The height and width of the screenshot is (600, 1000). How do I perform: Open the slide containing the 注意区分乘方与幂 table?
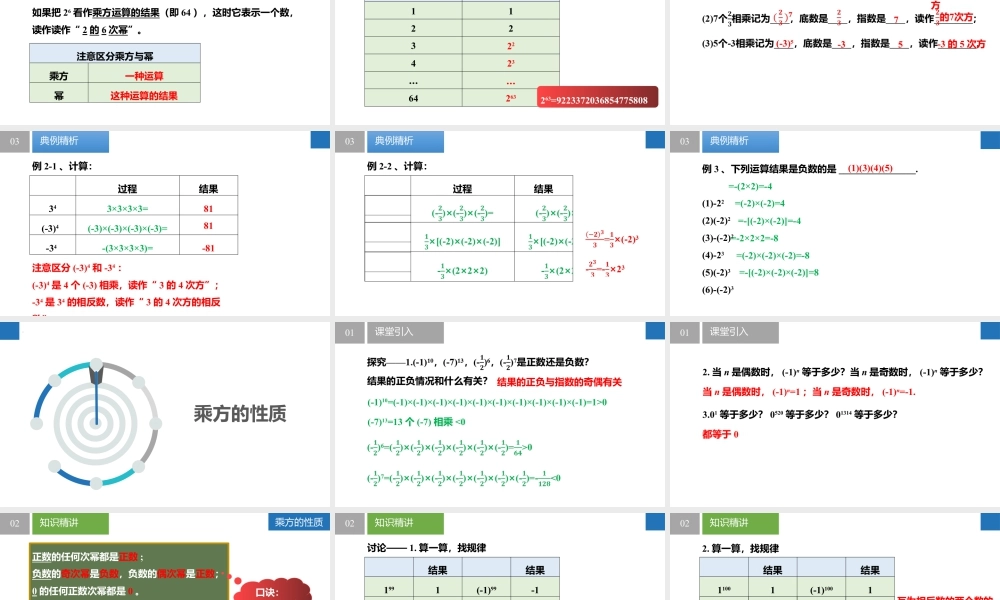pyautogui.click(x=165, y=62)
